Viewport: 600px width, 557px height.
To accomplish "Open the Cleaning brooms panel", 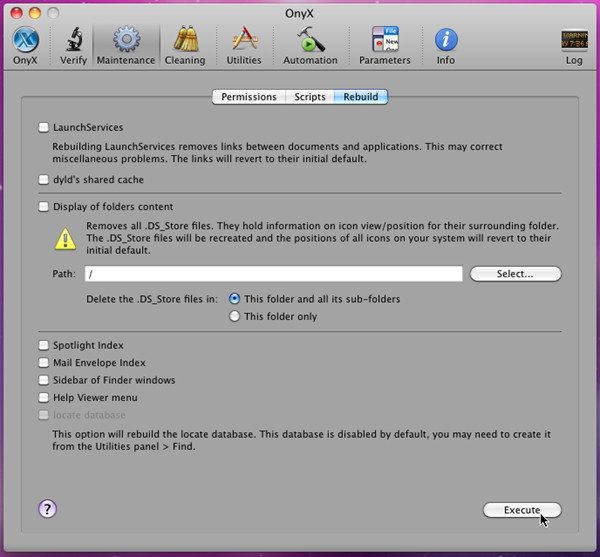I will pyautogui.click(x=185, y=46).
